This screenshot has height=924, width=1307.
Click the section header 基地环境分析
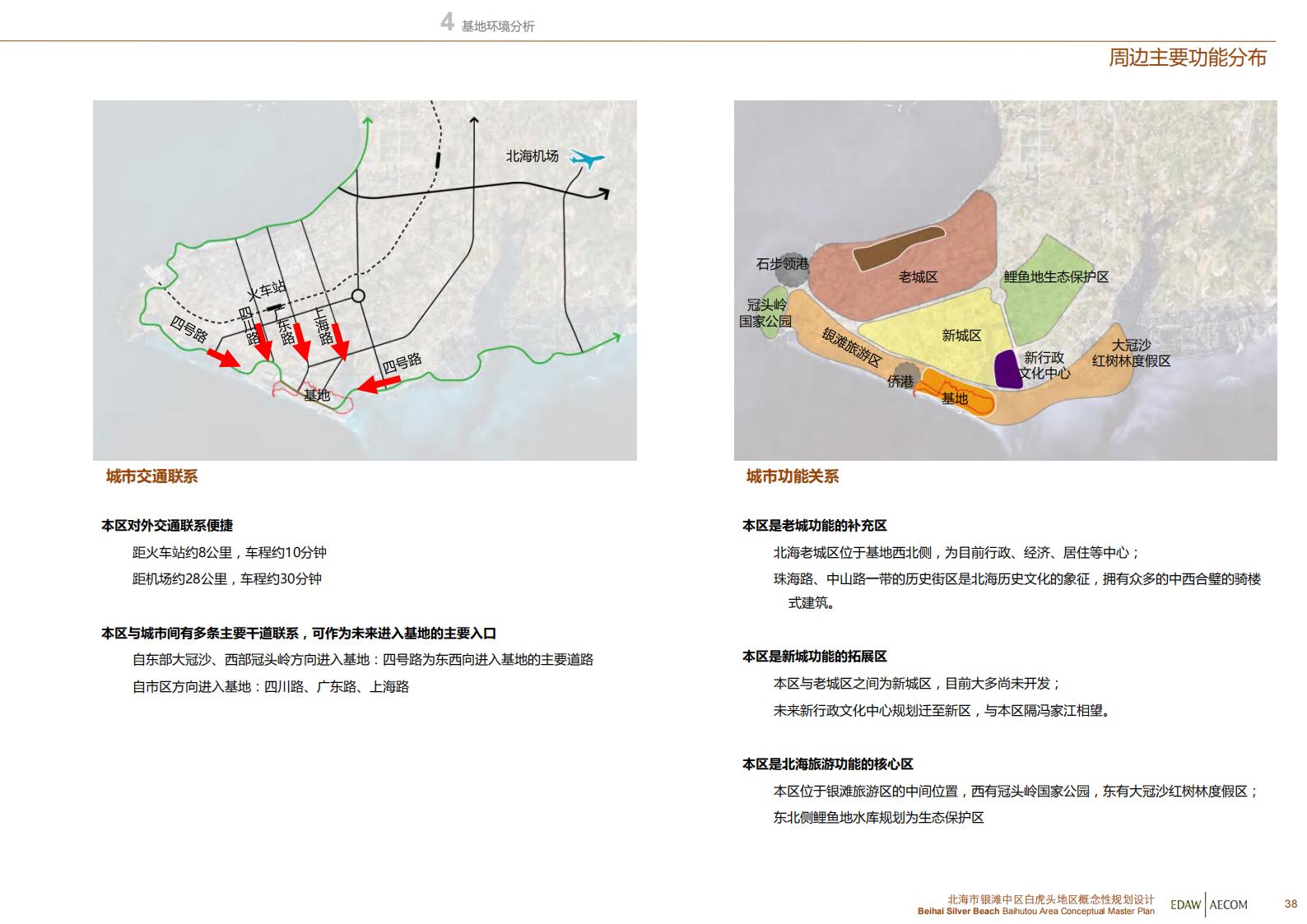(x=498, y=26)
